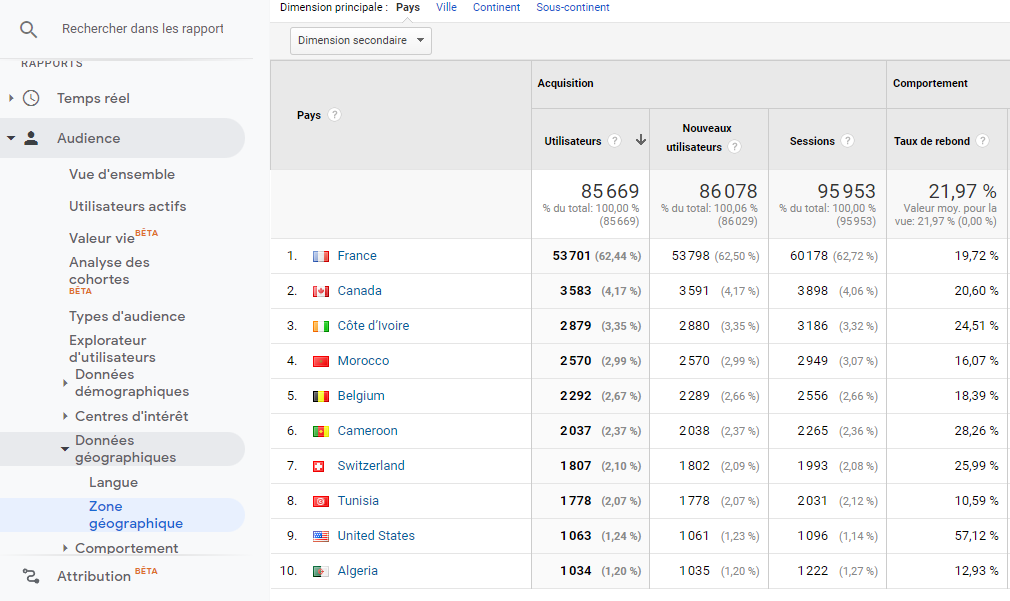The width and height of the screenshot is (1010, 601).
Task: Switch primary dimension to Continent
Action: pos(496,7)
